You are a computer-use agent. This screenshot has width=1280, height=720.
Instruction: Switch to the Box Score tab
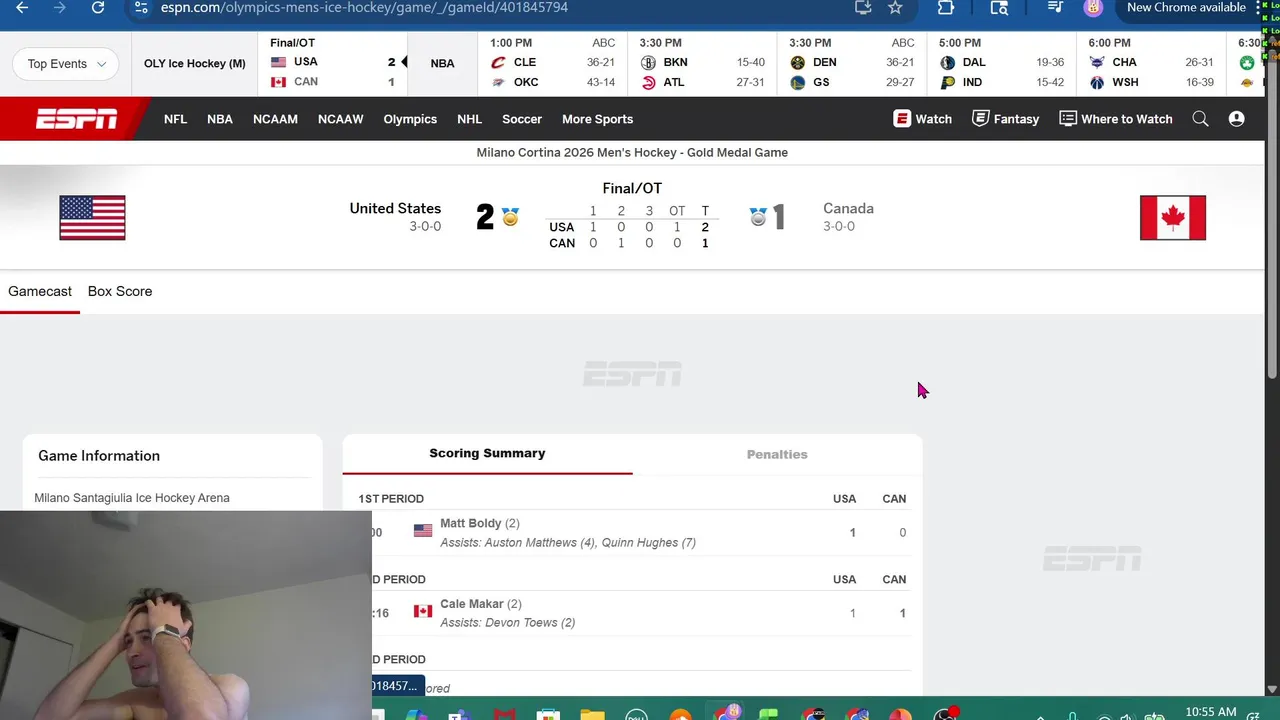[120, 291]
